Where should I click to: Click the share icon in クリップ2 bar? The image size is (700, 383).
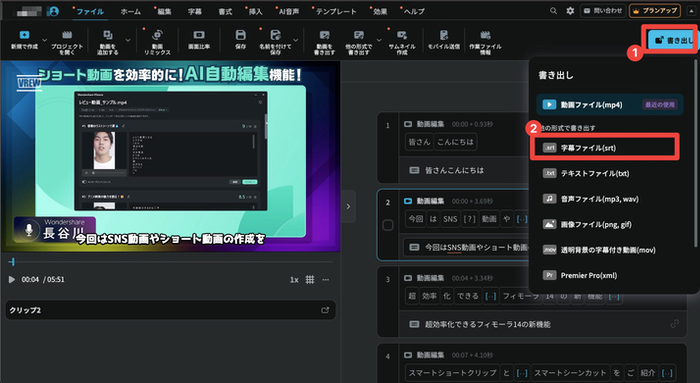(325, 310)
